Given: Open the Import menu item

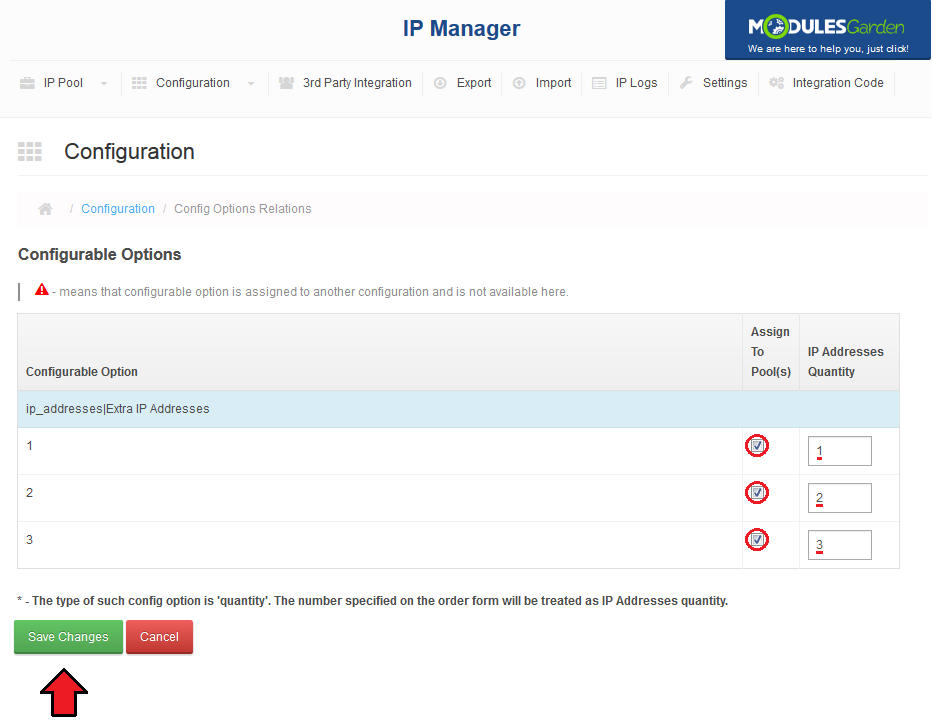Looking at the screenshot, I should click(553, 83).
